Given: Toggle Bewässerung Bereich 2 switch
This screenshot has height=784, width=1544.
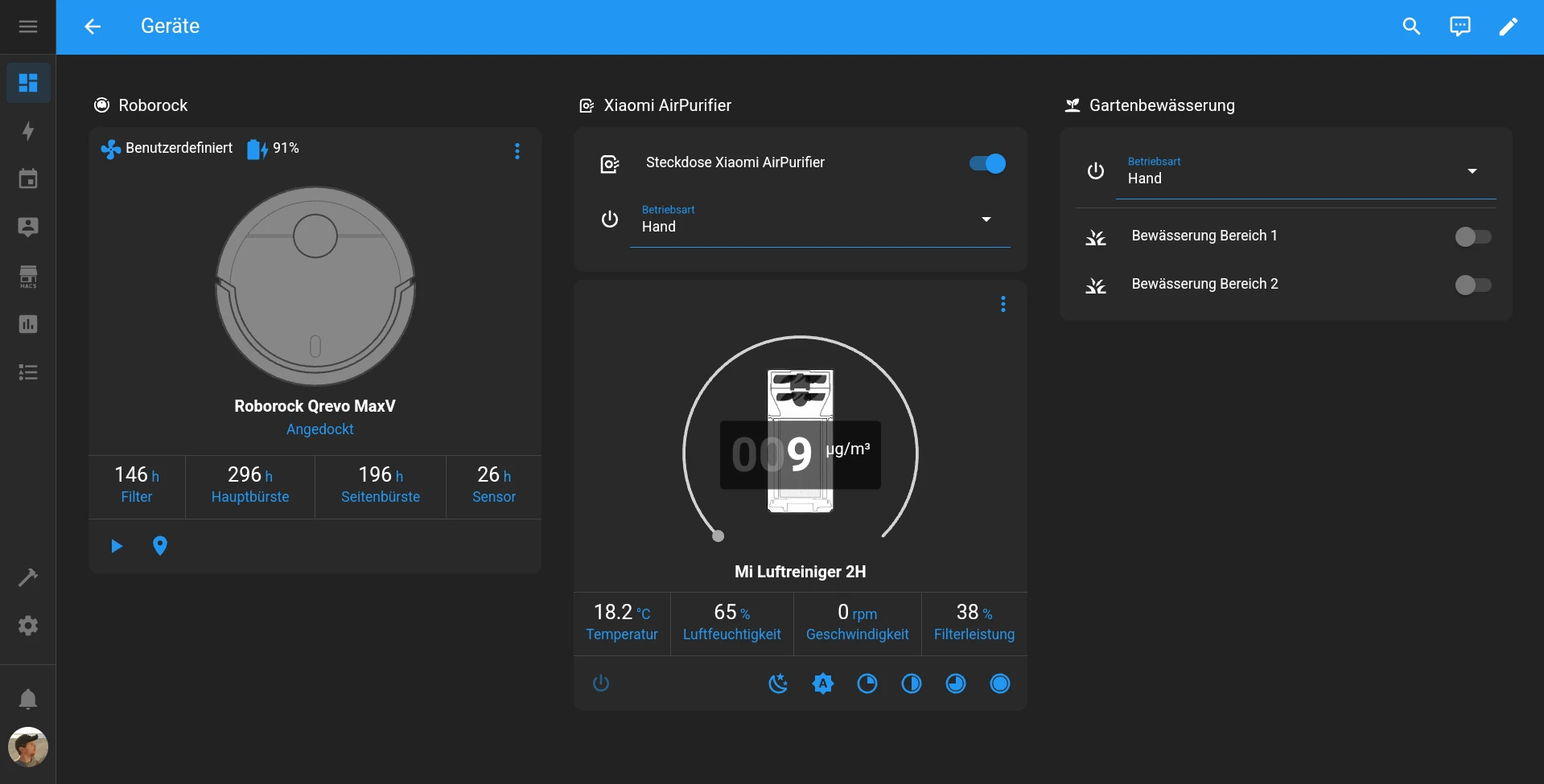Looking at the screenshot, I should [x=1473, y=285].
